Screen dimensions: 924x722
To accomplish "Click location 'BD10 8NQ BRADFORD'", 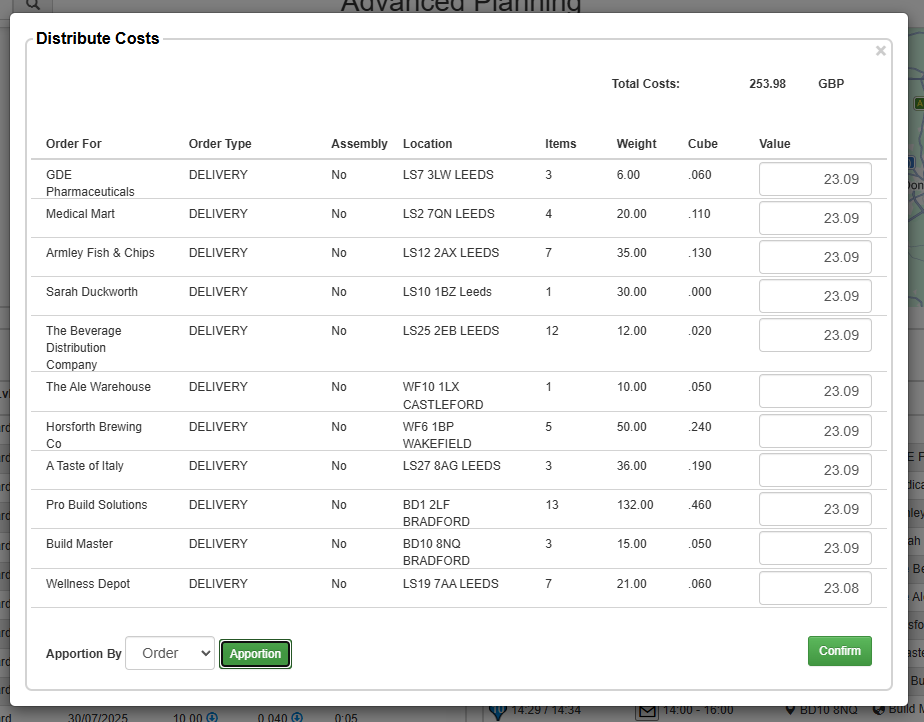I will [436, 552].
